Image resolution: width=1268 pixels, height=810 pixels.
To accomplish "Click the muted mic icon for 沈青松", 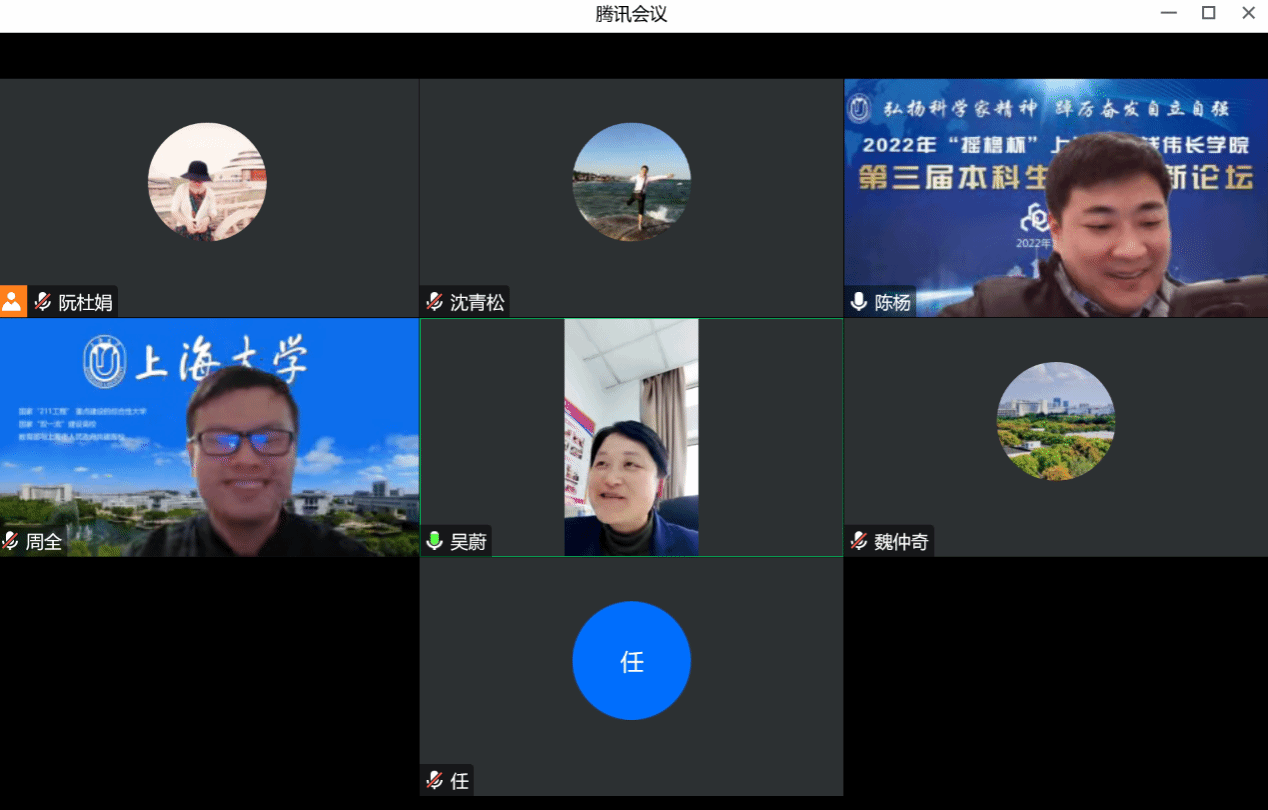I will 434,302.
